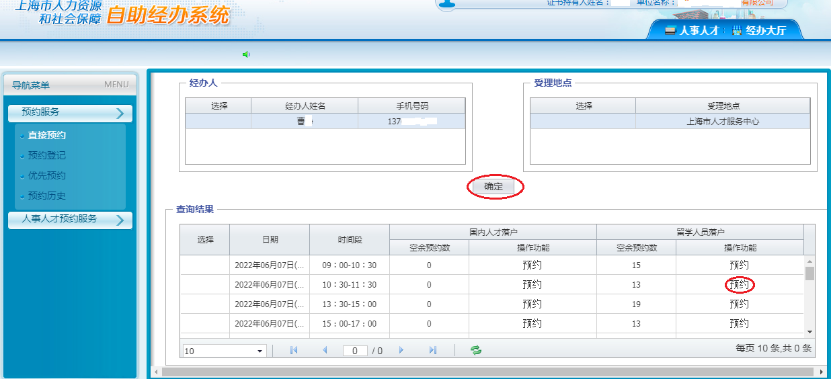Open the 人事人才 section tab
831x379 pixels.
coord(692,30)
